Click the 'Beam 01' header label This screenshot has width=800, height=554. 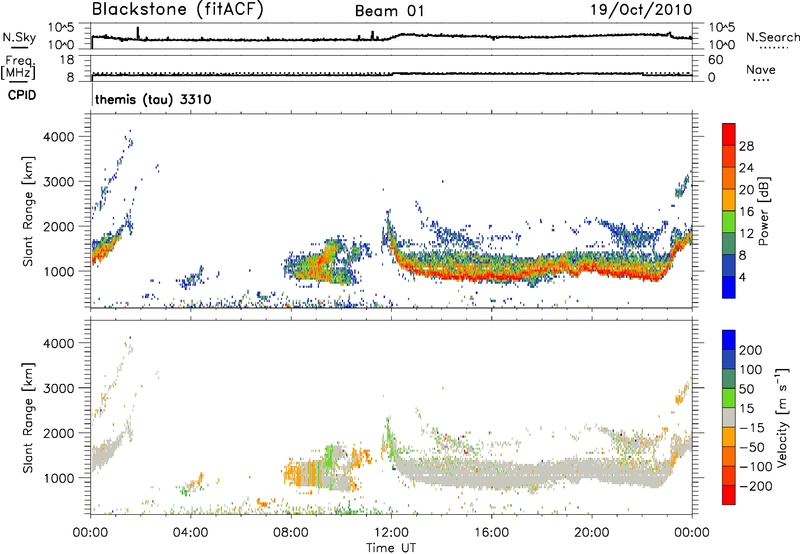coord(389,11)
